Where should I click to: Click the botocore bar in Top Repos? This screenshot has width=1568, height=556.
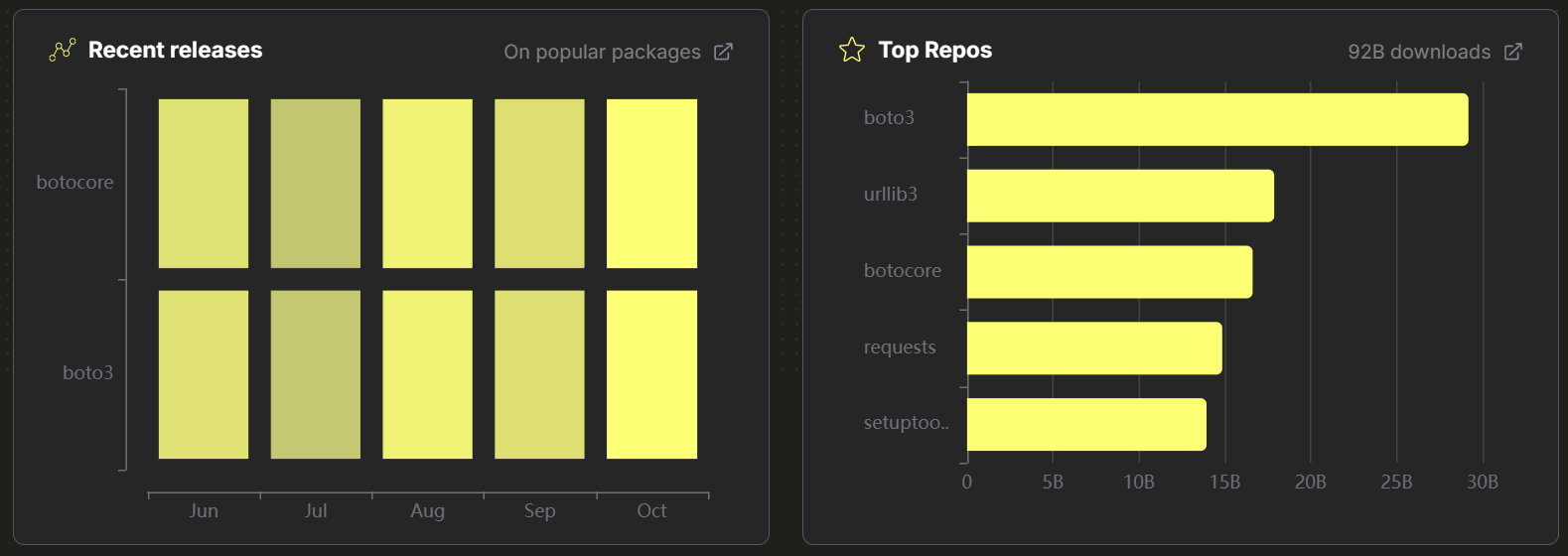coord(1109,272)
